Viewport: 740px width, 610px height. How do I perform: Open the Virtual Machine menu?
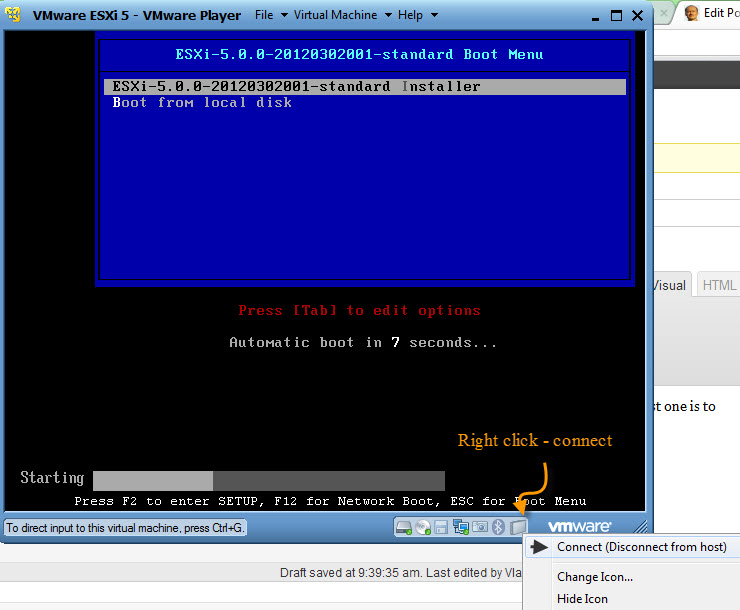point(335,15)
